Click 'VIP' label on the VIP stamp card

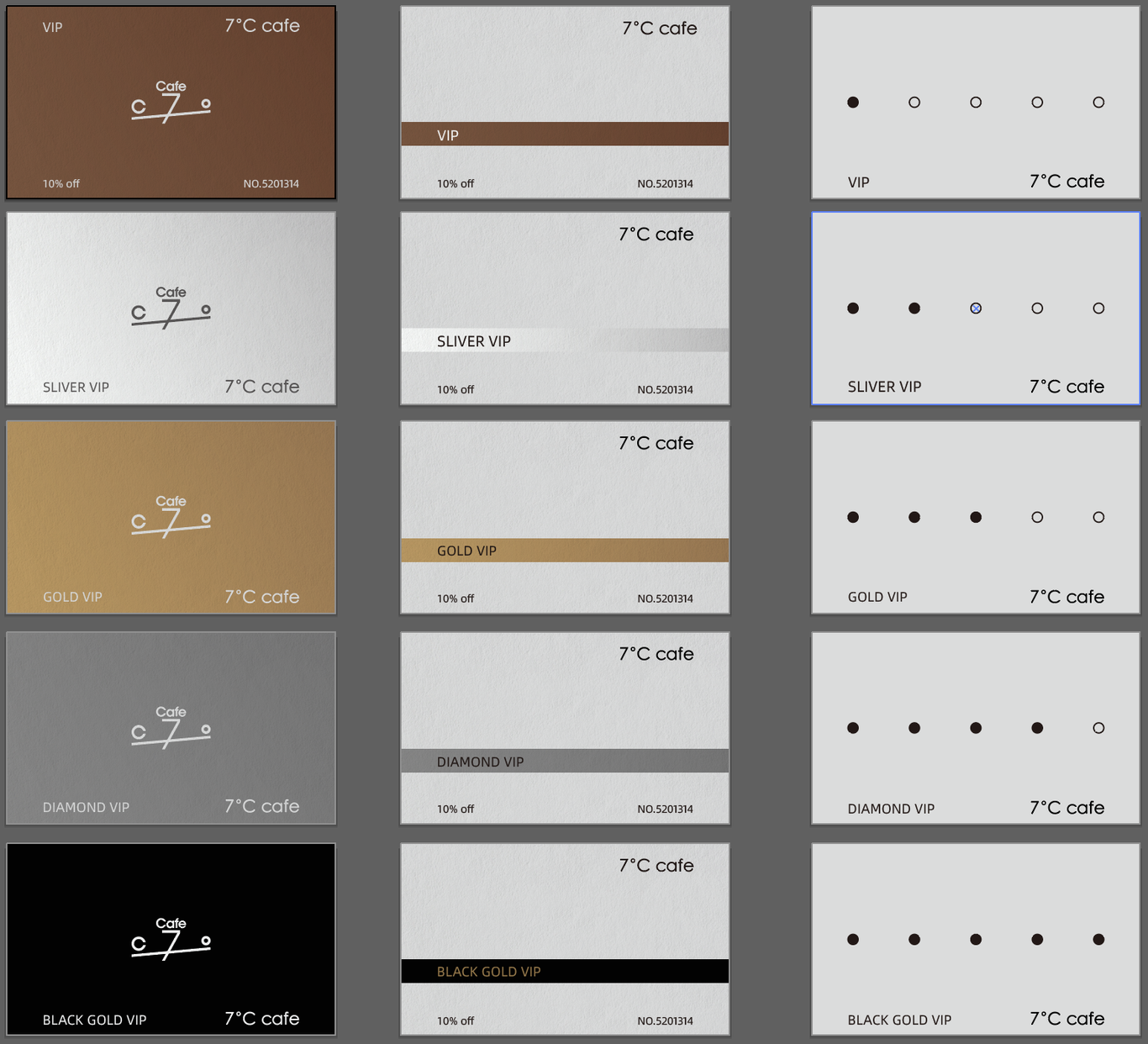click(x=858, y=182)
